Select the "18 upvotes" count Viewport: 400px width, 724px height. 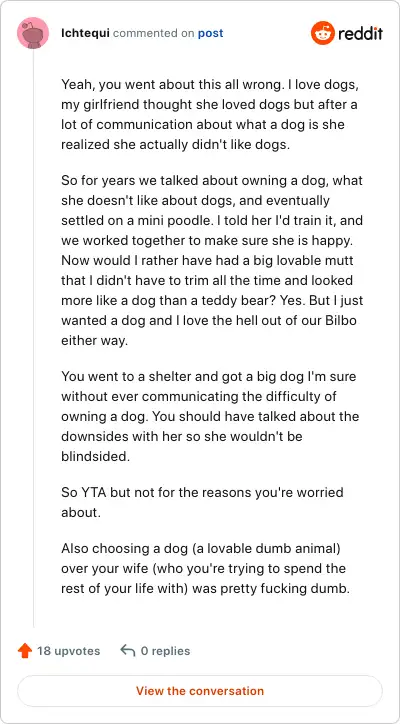[x=69, y=651]
